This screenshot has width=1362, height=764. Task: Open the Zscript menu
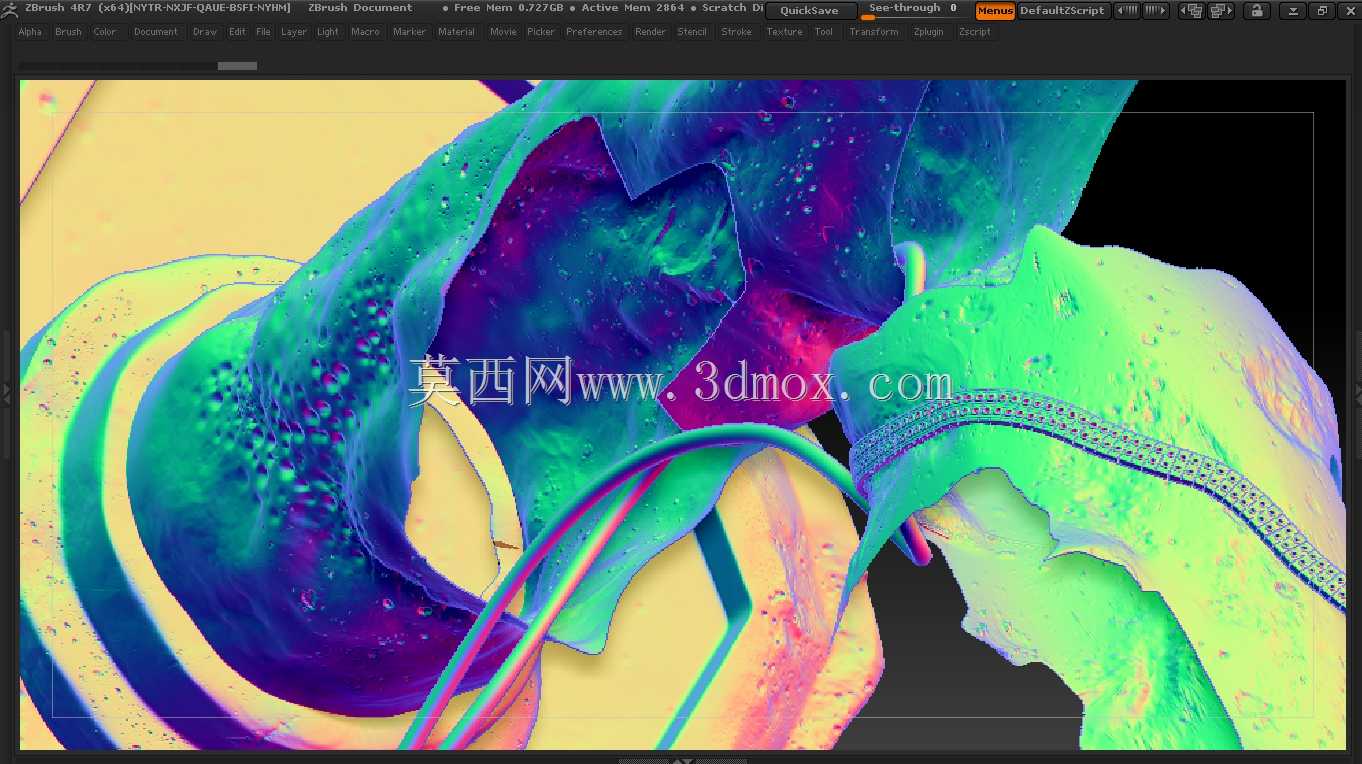click(x=975, y=32)
